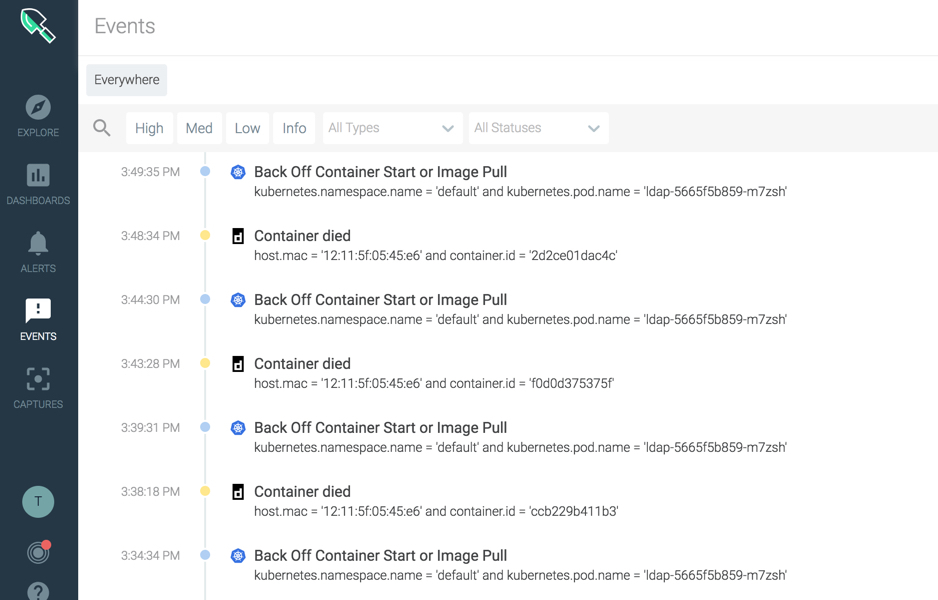Screen dimensions: 938x600
Task: Click the 3:44:30 PM timestamp
Action: pyautogui.click(x=150, y=300)
